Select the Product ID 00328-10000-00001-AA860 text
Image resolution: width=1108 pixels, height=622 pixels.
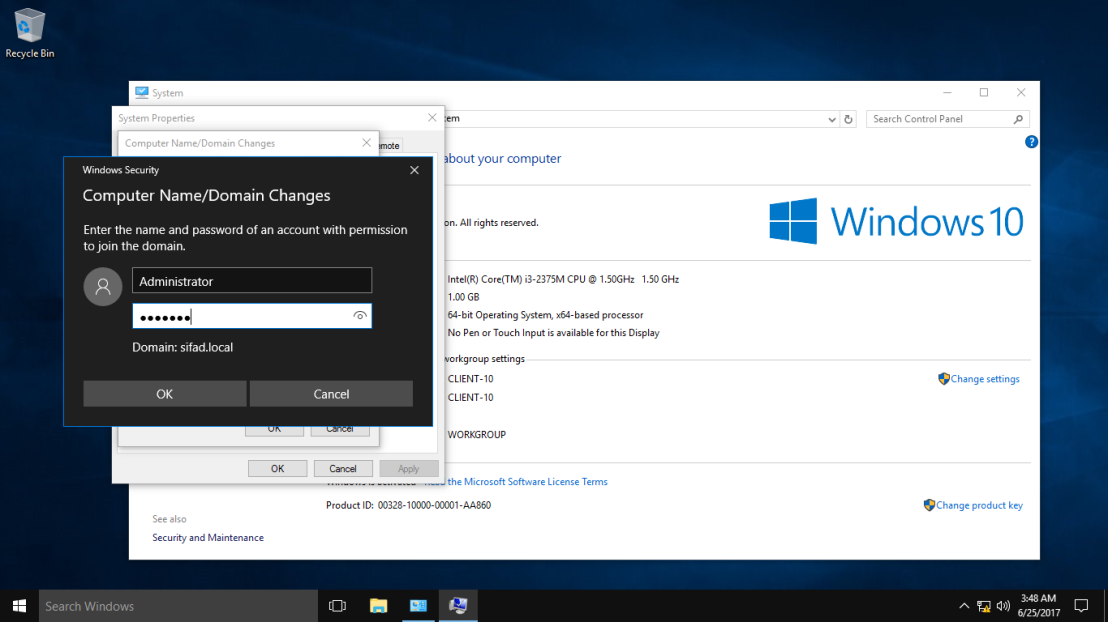(x=408, y=505)
